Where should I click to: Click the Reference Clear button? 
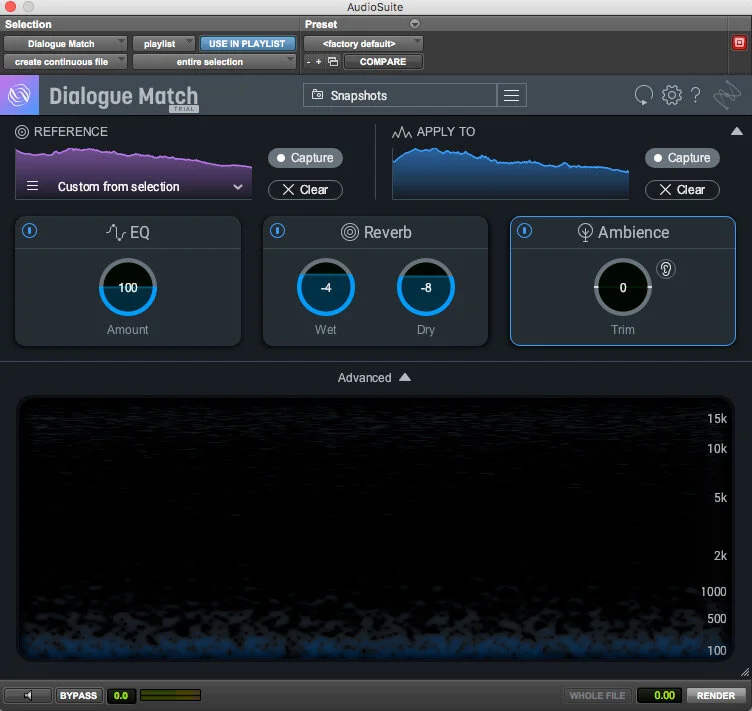point(306,190)
